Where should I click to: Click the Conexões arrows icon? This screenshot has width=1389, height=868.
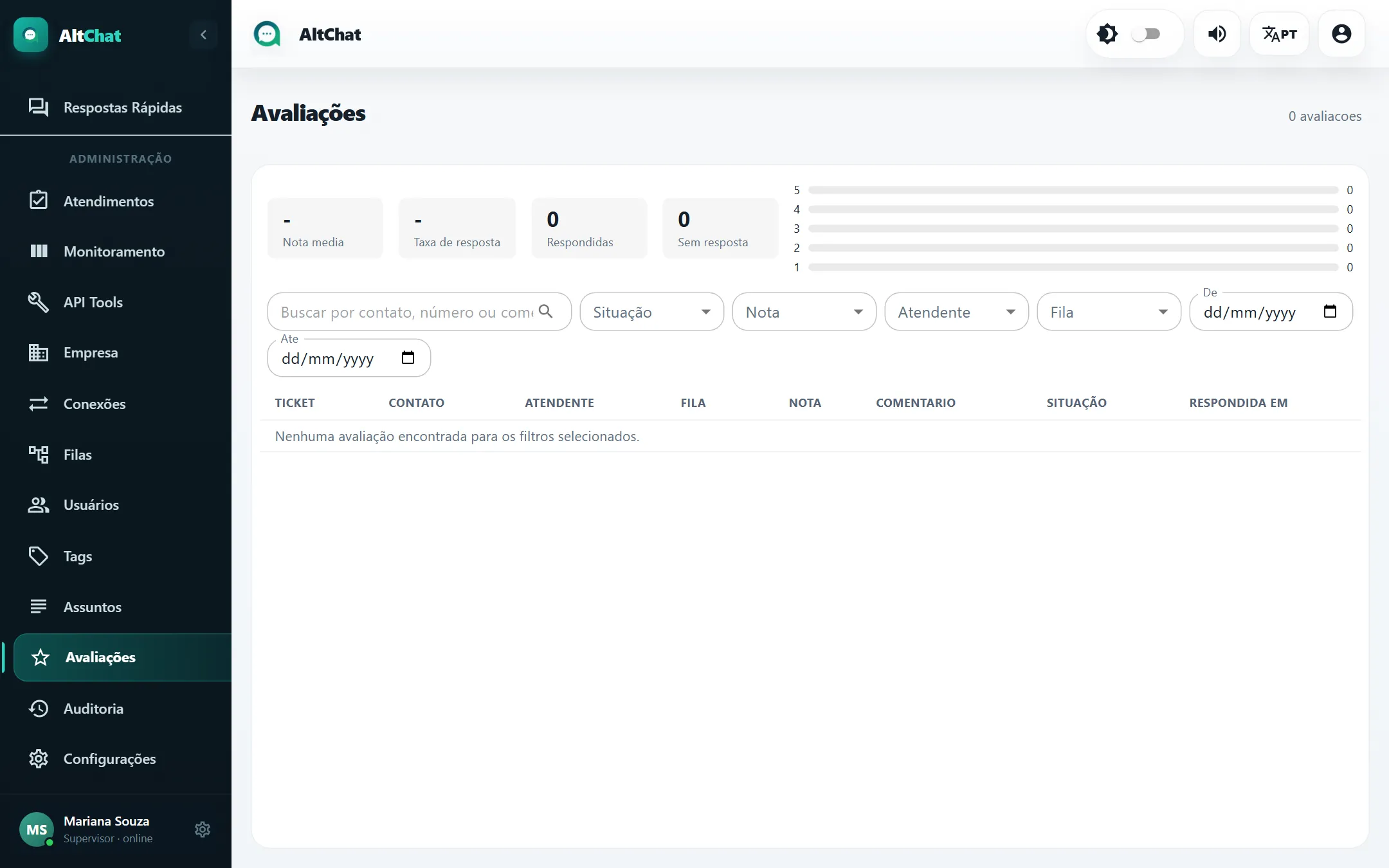39,403
